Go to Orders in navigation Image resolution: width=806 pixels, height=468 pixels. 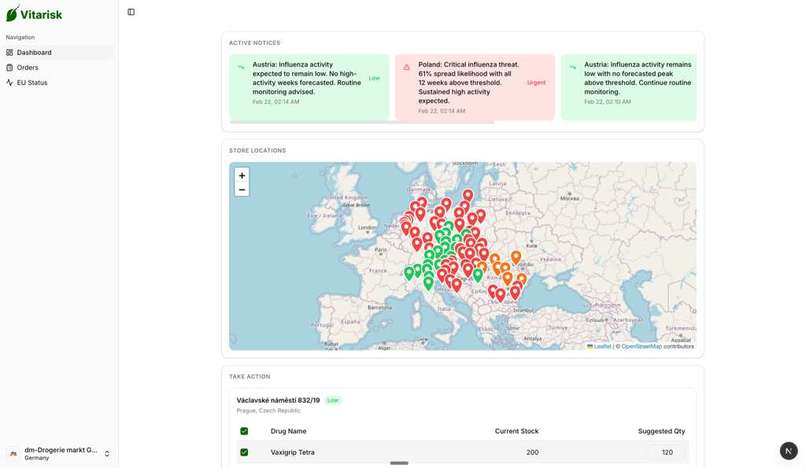point(58,67)
